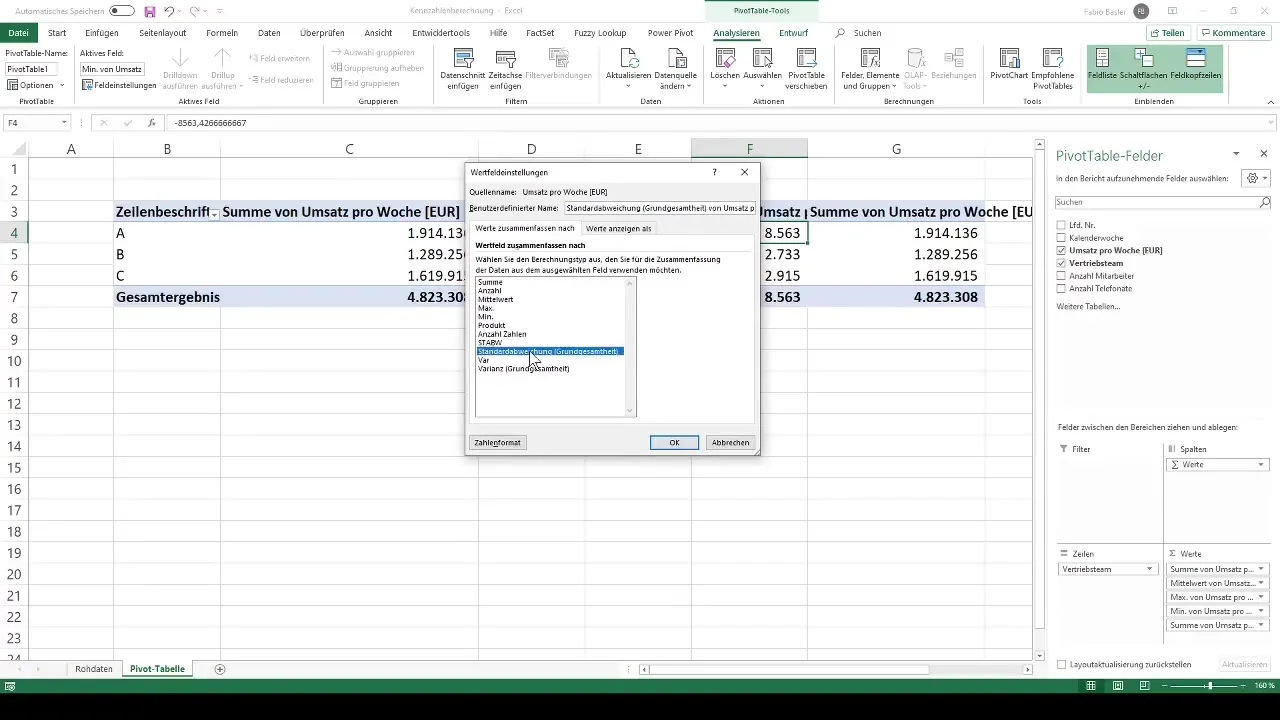Viewport: 1280px width, 720px height.
Task: Open Datenschnitt einfügen tool
Action: coord(463,70)
